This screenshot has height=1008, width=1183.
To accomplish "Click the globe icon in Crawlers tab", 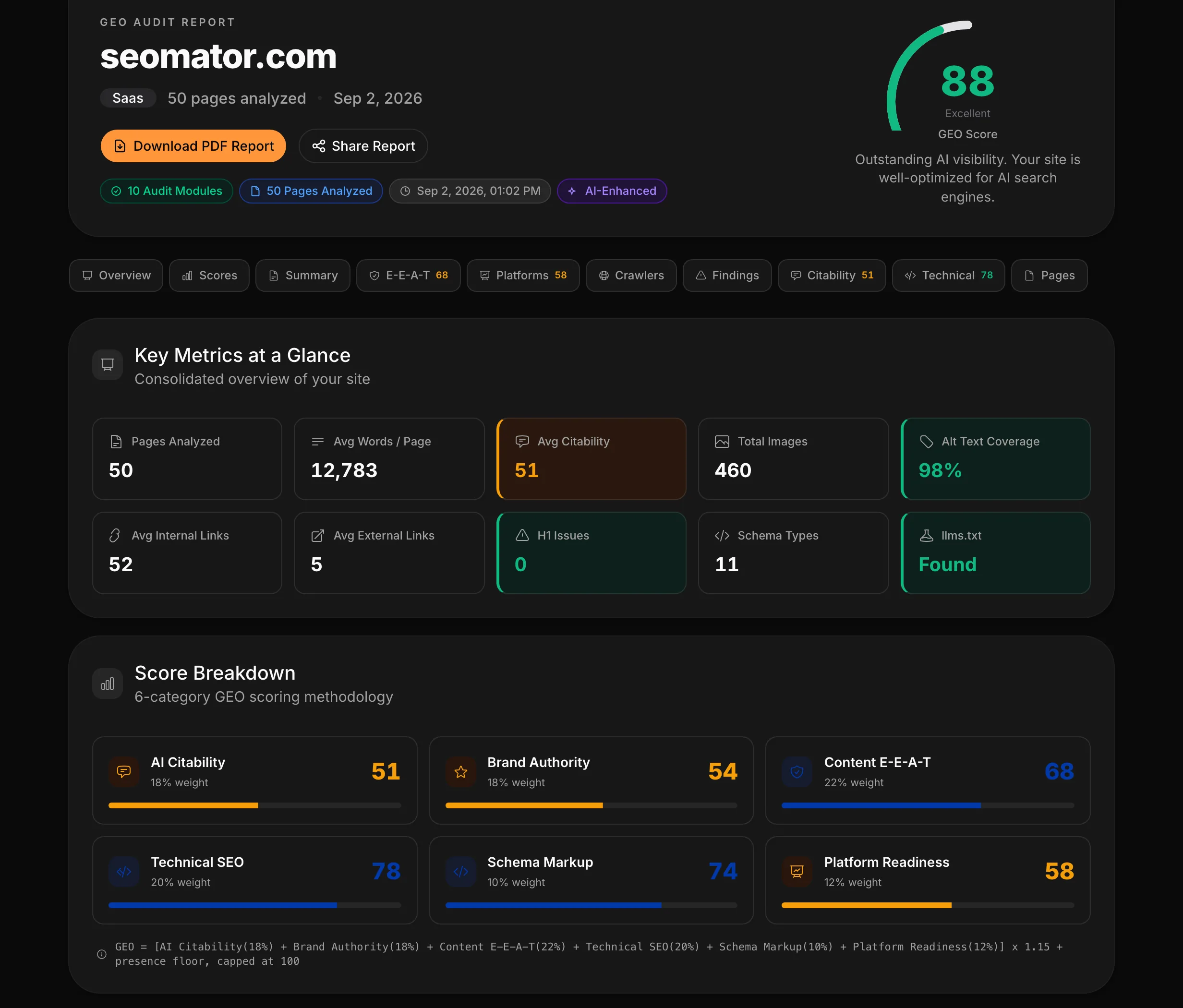I will (x=604, y=276).
